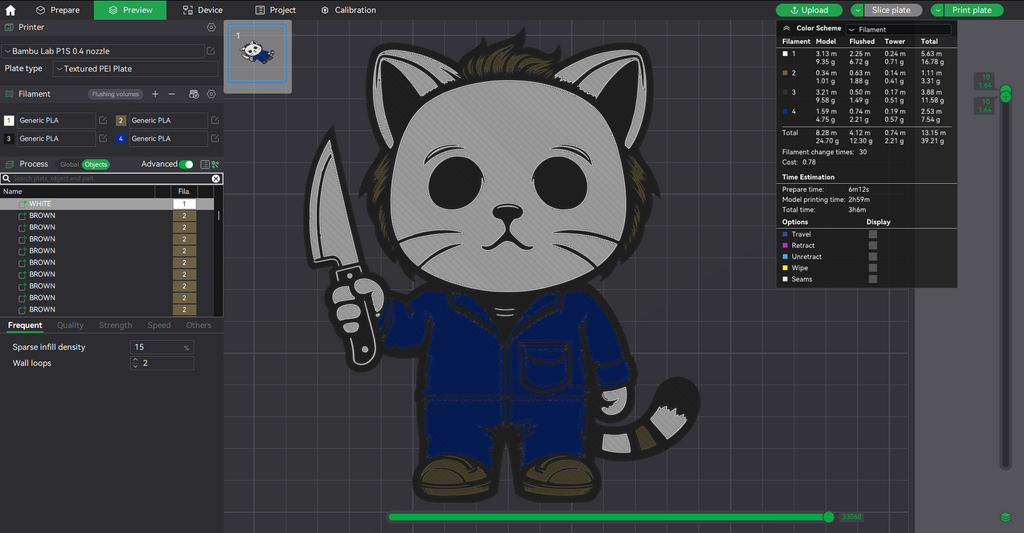This screenshot has width=1024, height=533.
Task: Switch process scope to Global
Action: point(69,165)
